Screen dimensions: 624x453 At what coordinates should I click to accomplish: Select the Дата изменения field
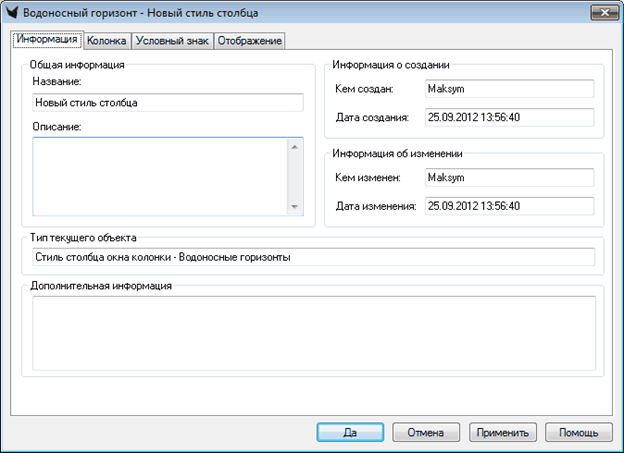pyautogui.click(x=508, y=206)
